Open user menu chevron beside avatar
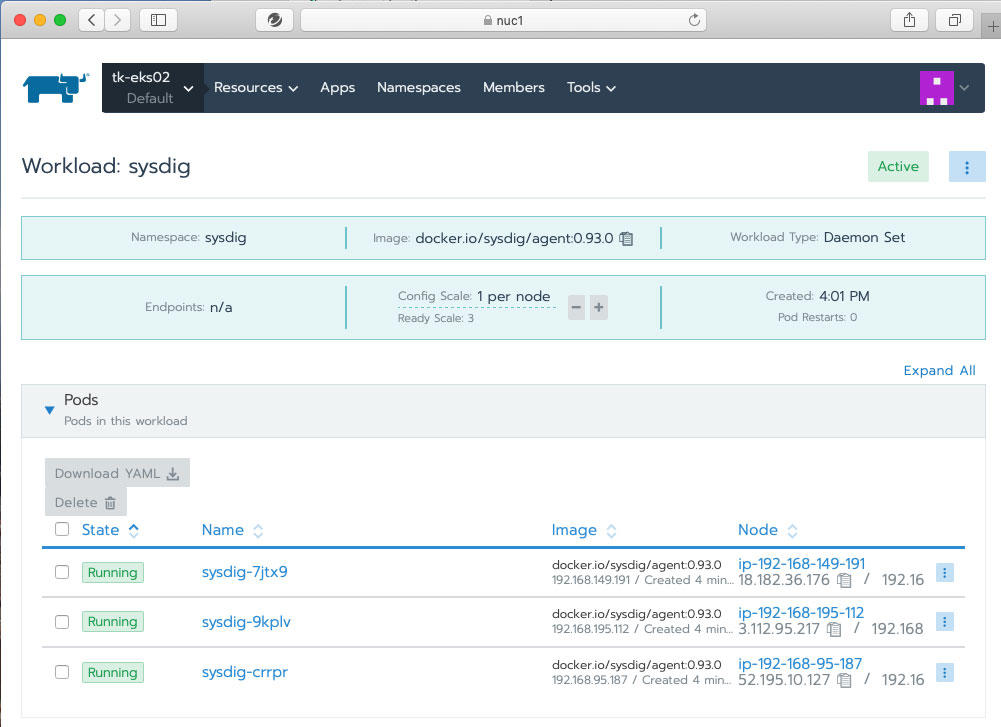Viewport: 1001px width, 727px height. (x=964, y=88)
